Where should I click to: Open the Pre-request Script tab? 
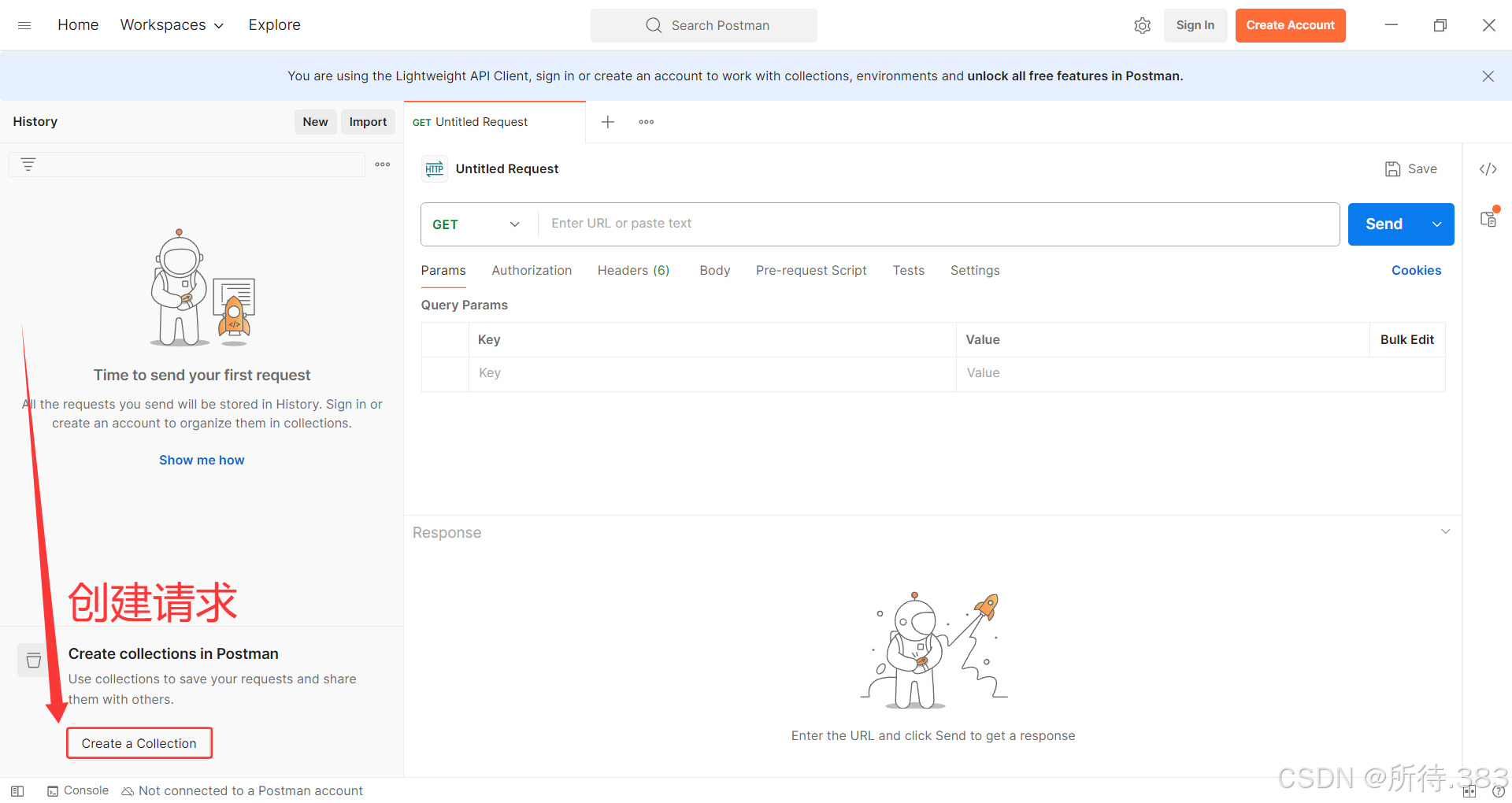click(811, 270)
